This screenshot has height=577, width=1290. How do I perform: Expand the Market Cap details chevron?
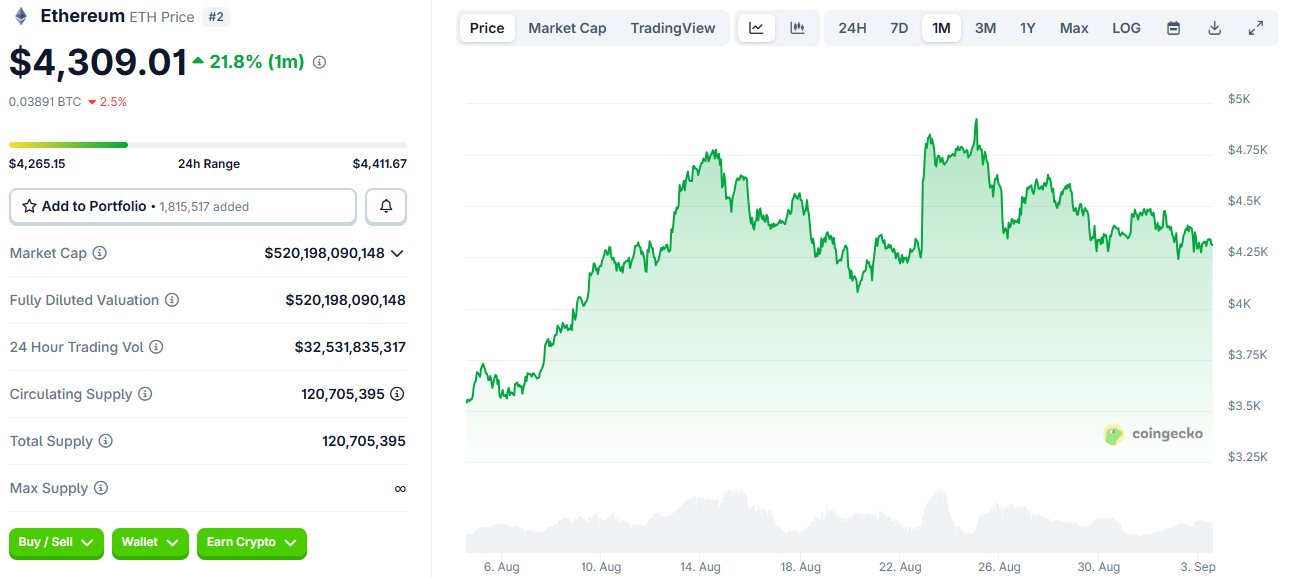pyautogui.click(x=397, y=253)
